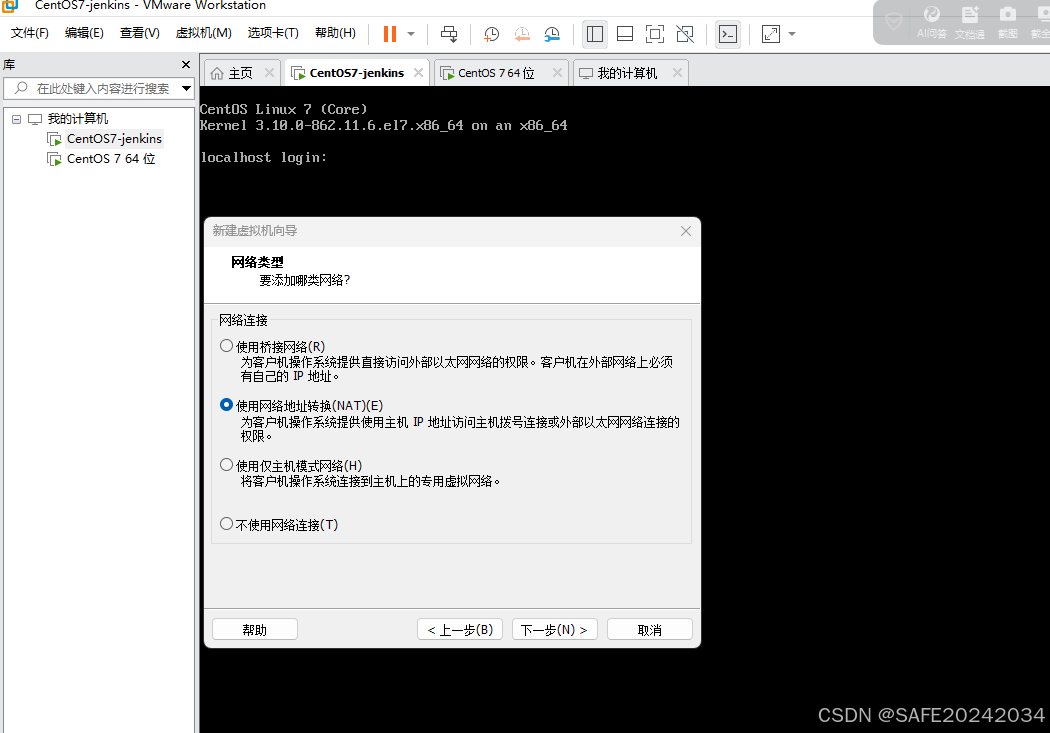Click the 文档通 overlay icon
Viewport: 1050px width, 733px height.
(970, 21)
